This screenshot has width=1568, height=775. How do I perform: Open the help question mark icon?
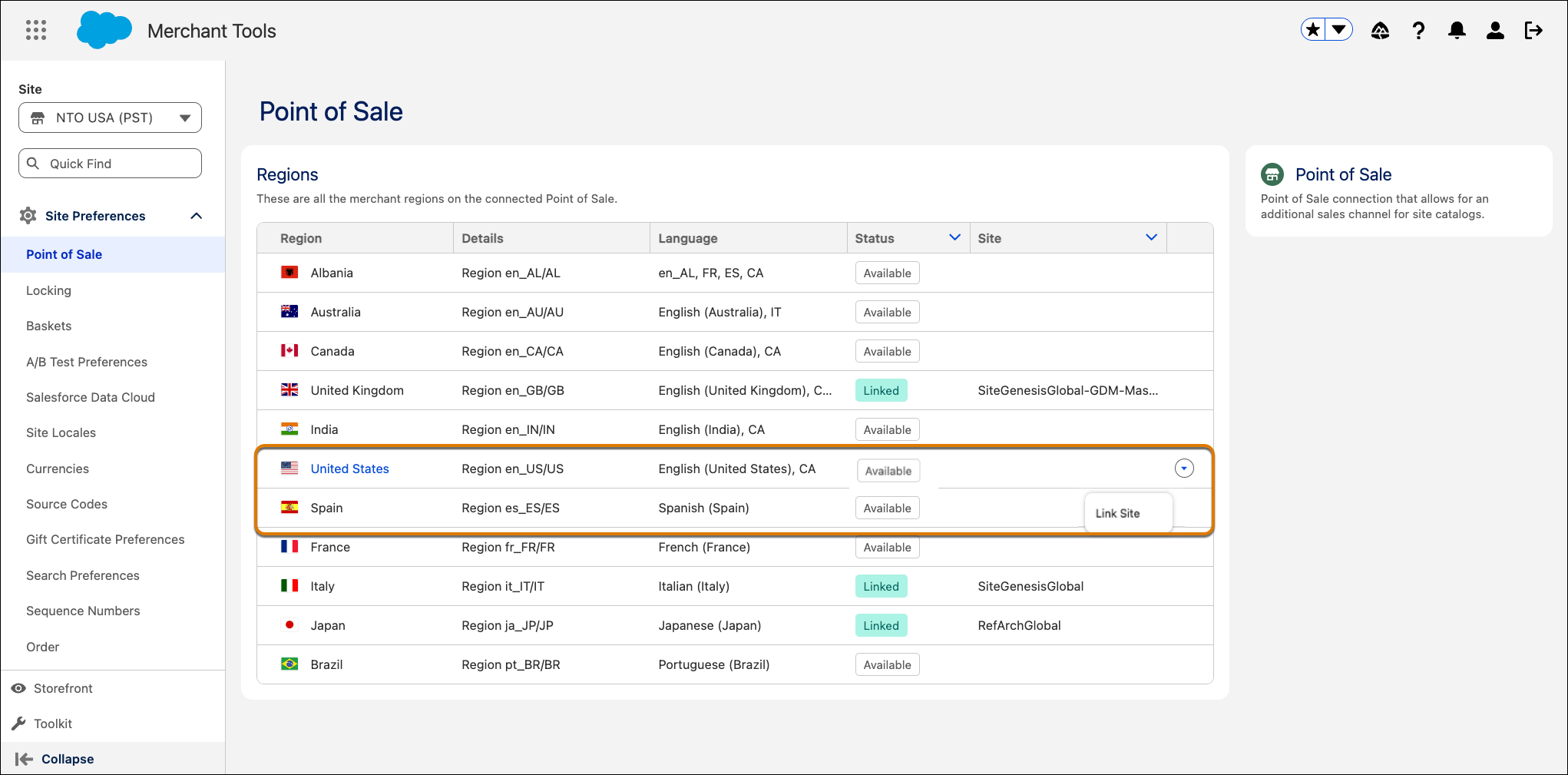[1418, 31]
